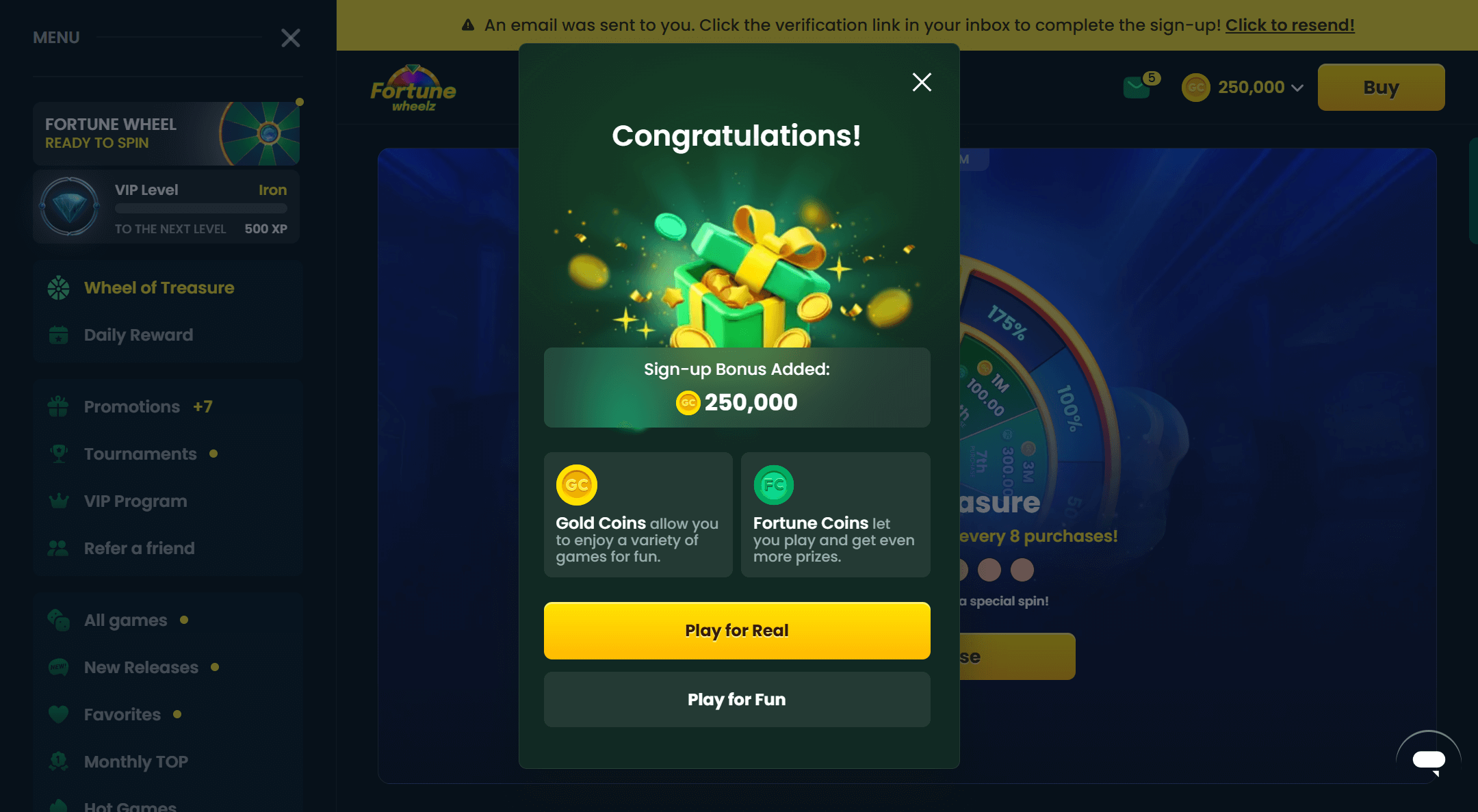Click the resend verification email link

1290,25
